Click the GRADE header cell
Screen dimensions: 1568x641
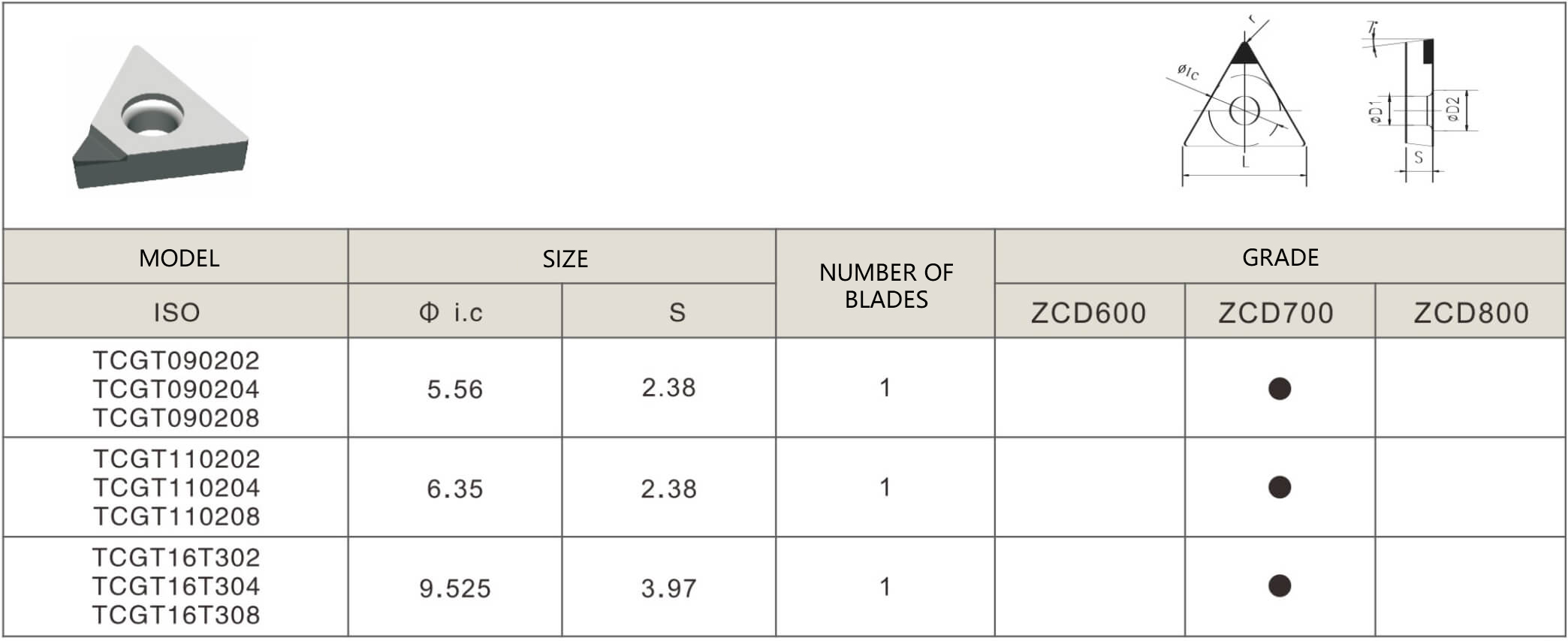1280,257
